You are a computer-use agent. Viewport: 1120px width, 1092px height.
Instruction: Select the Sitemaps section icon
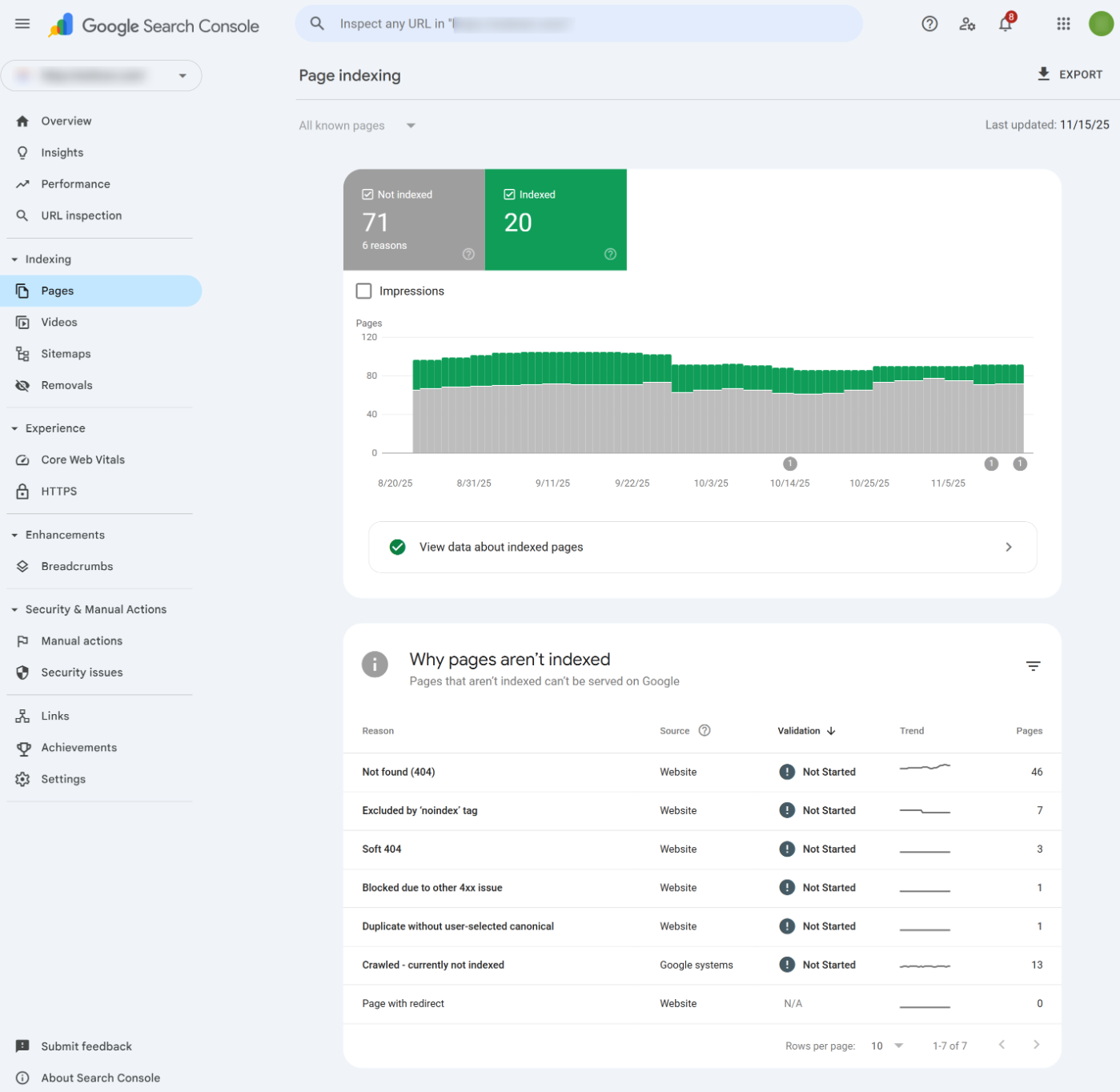[x=22, y=353]
